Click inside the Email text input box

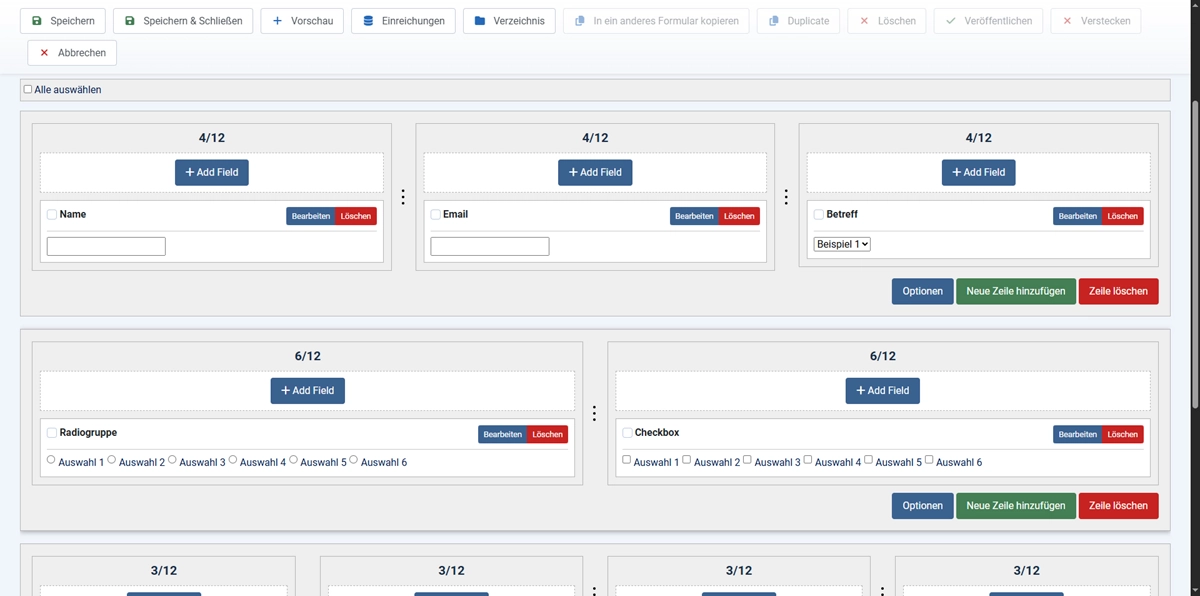[x=489, y=245]
